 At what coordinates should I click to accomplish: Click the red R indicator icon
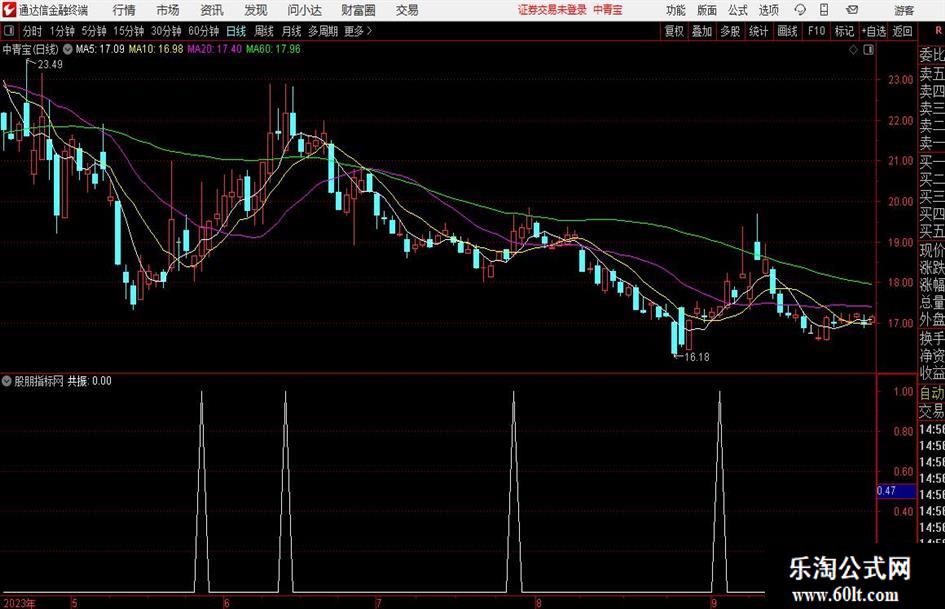point(938,31)
